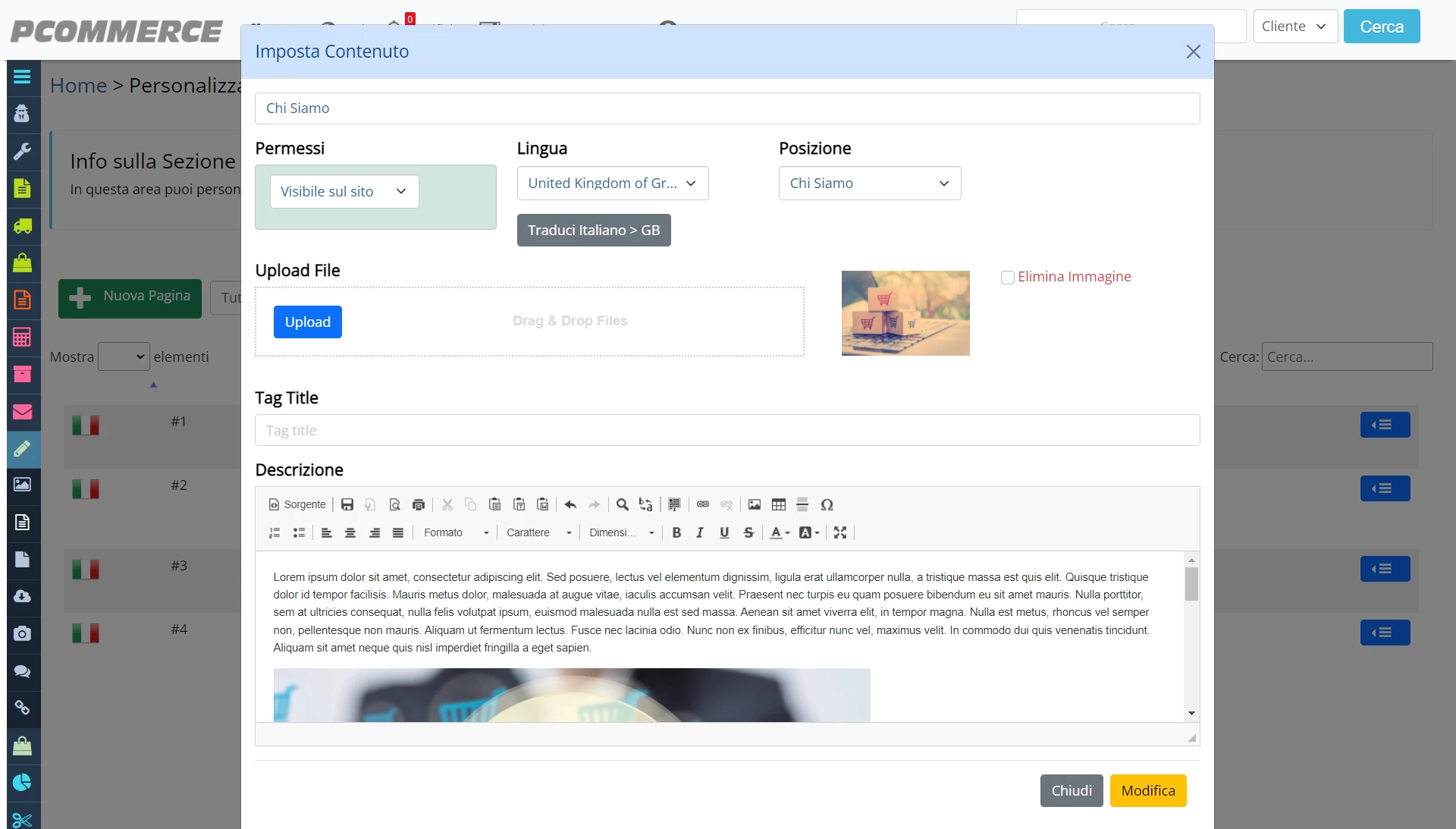Click the Save disk icon in editor toolbar

pos(347,504)
